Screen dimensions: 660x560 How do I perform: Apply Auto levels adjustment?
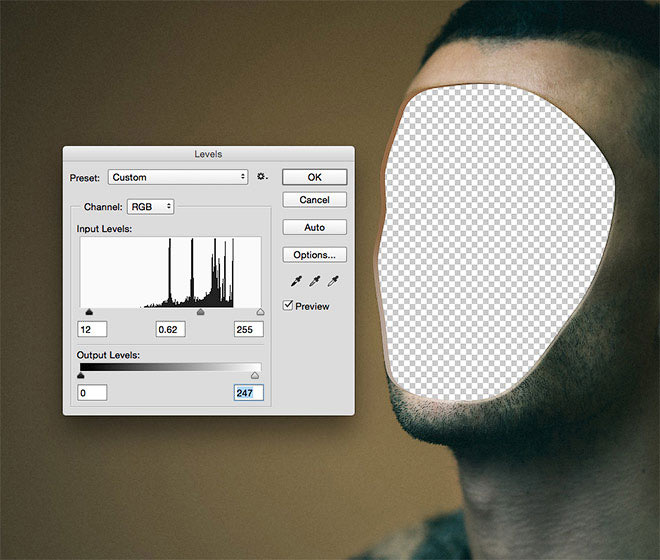[314, 227]
